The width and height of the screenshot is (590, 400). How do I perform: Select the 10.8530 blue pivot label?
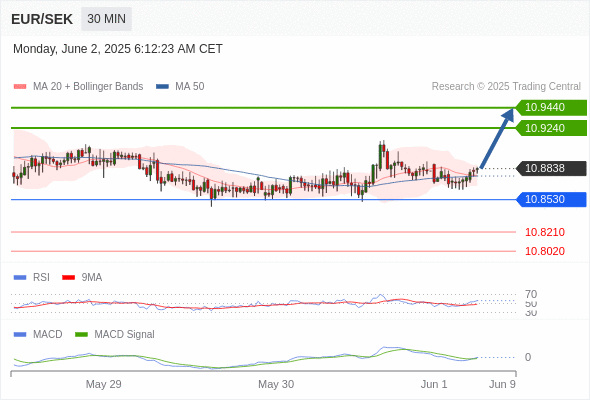(551, 199)
